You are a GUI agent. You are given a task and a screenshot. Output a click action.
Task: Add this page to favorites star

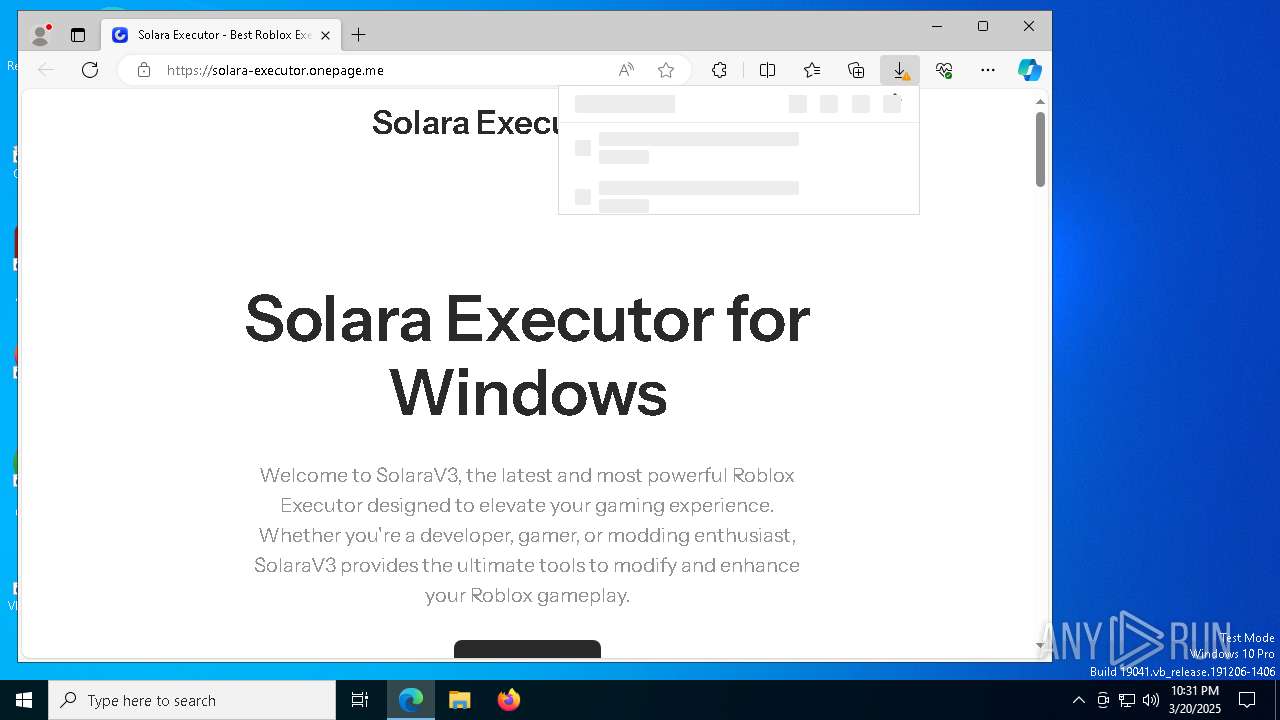click(666, 70)
